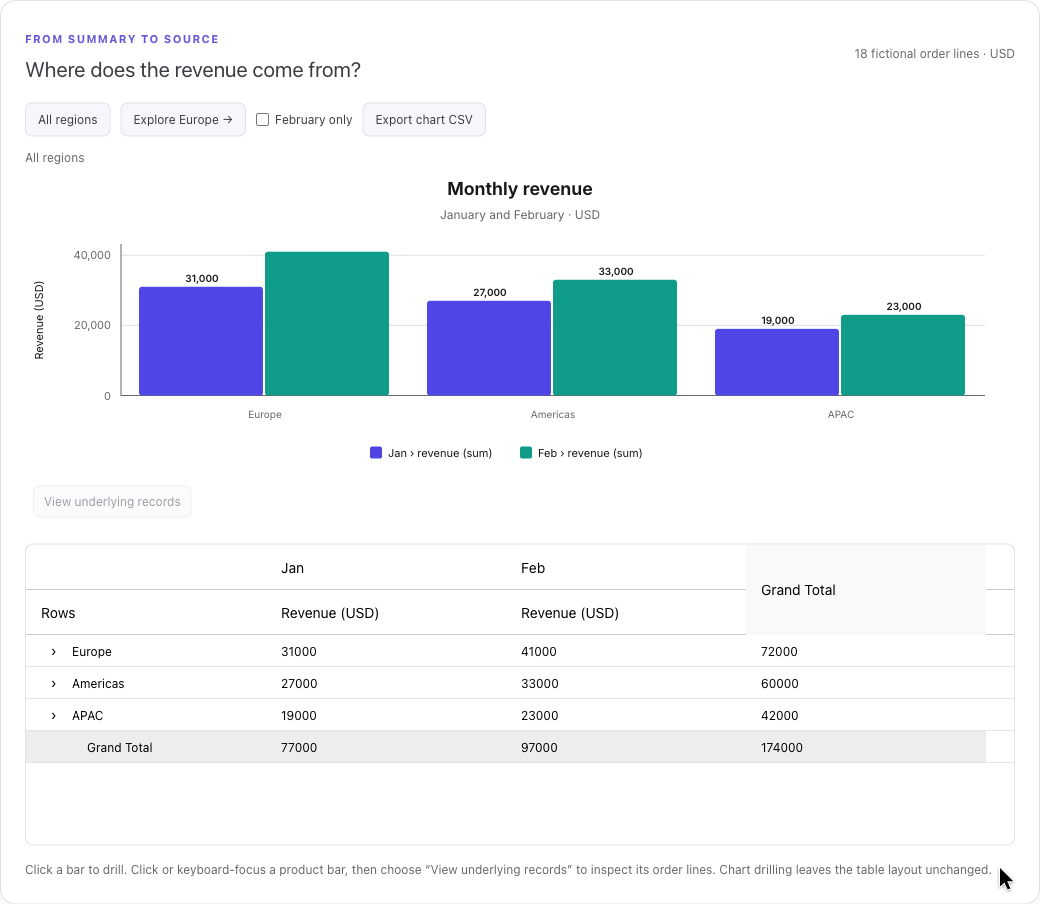Select Americas January bar labeled 27,000
The height and width of the screenshot is (904, 1040).
click(489, 348)
